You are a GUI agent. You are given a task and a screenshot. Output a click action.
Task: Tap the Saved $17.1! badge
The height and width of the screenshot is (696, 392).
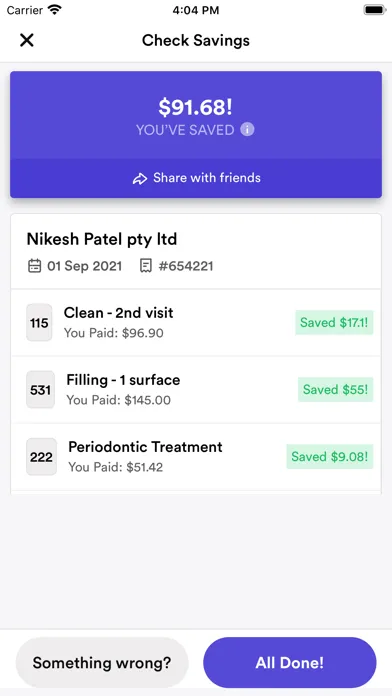[334, 323]
